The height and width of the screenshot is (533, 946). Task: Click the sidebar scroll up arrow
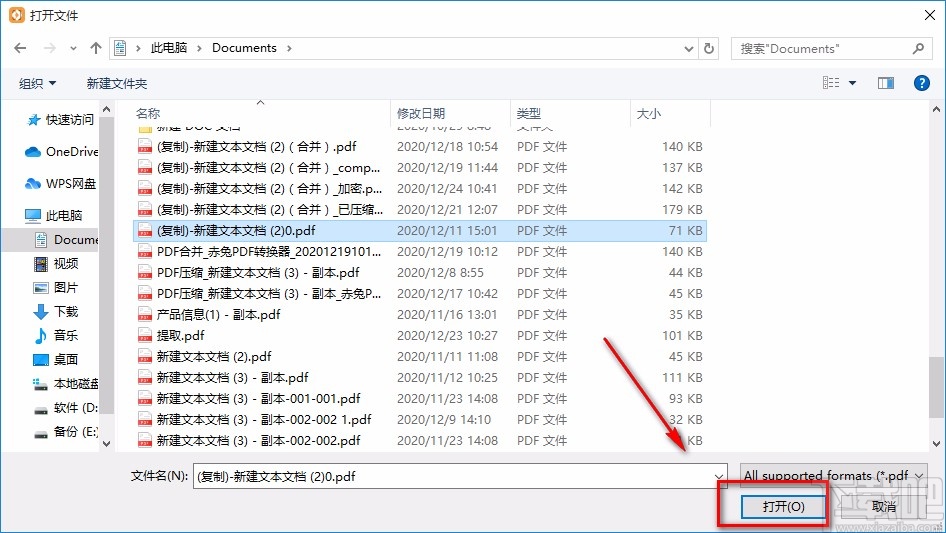107,110
